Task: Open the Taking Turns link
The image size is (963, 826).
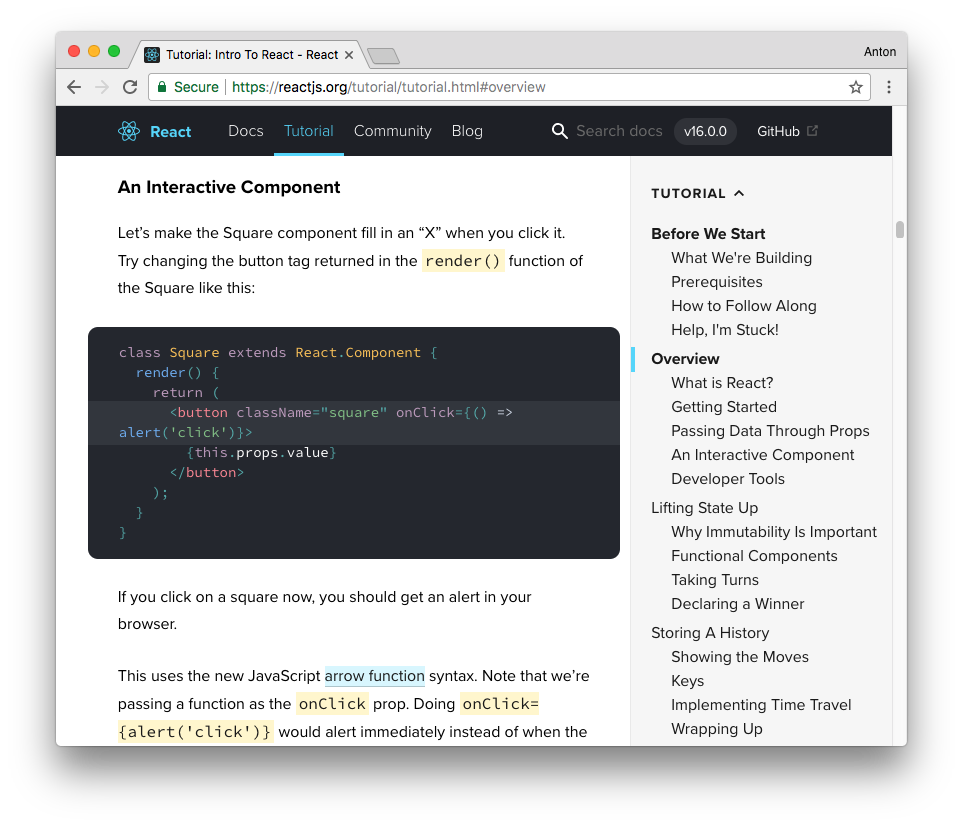Action: tap(715, 579)
